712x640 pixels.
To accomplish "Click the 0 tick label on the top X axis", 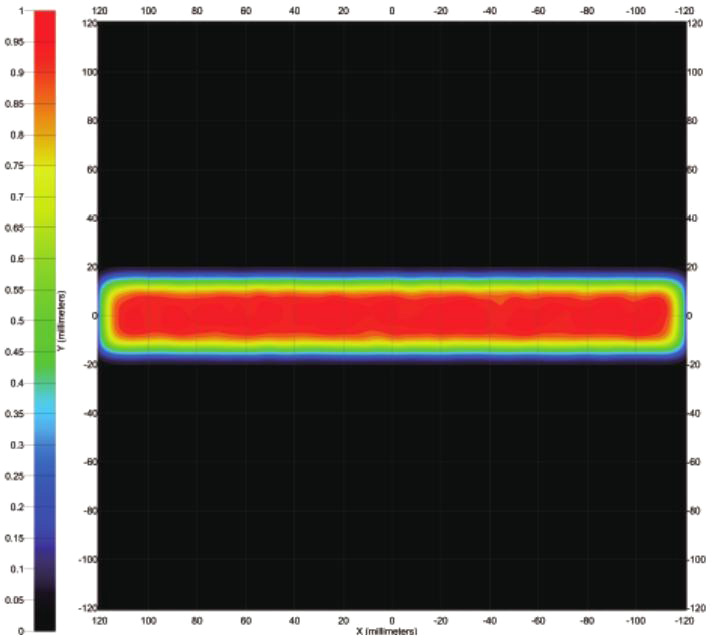I will click(392, 10).
